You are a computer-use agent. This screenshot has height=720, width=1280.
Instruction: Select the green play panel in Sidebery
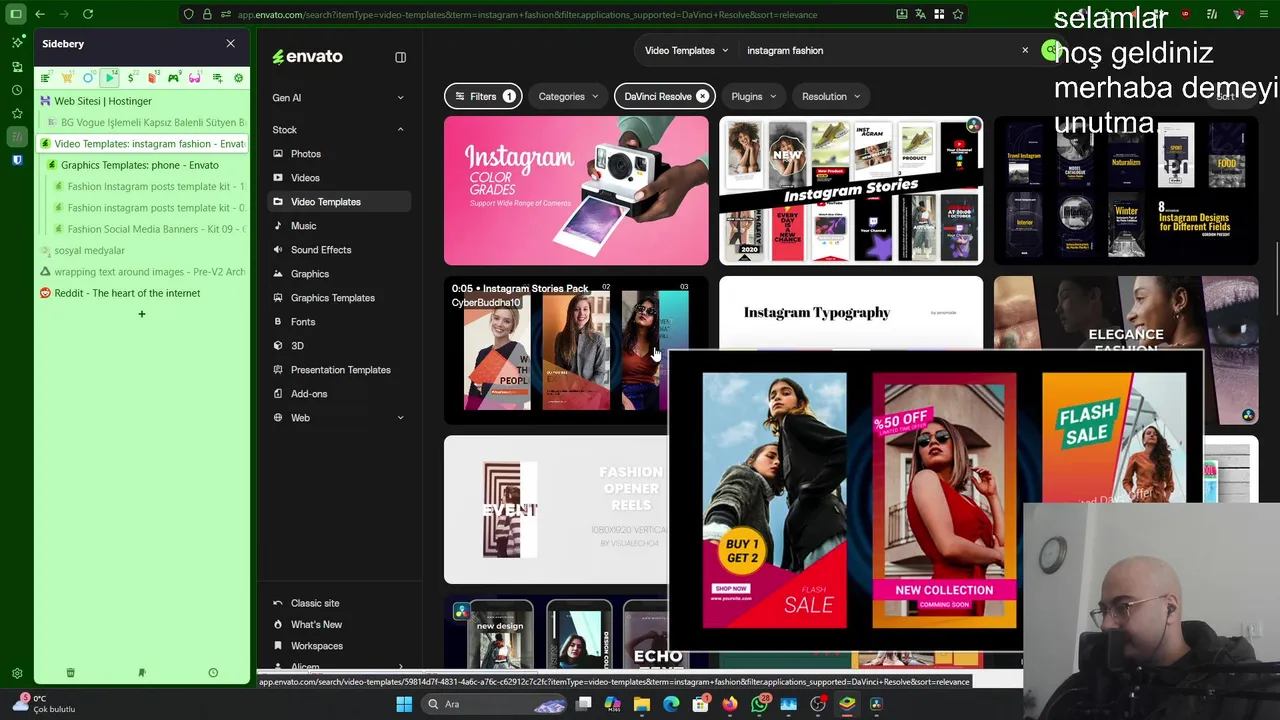pos(110,78)
